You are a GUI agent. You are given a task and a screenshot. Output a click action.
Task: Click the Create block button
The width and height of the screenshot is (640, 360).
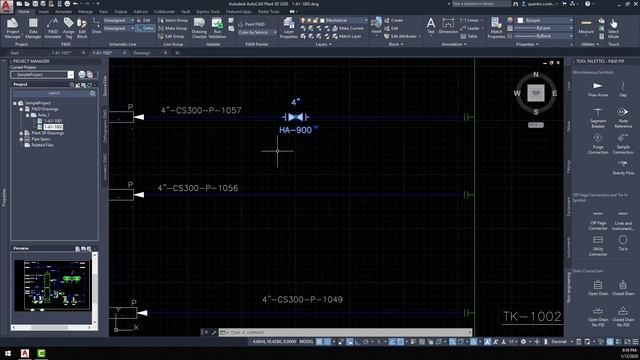pos(393,20)
